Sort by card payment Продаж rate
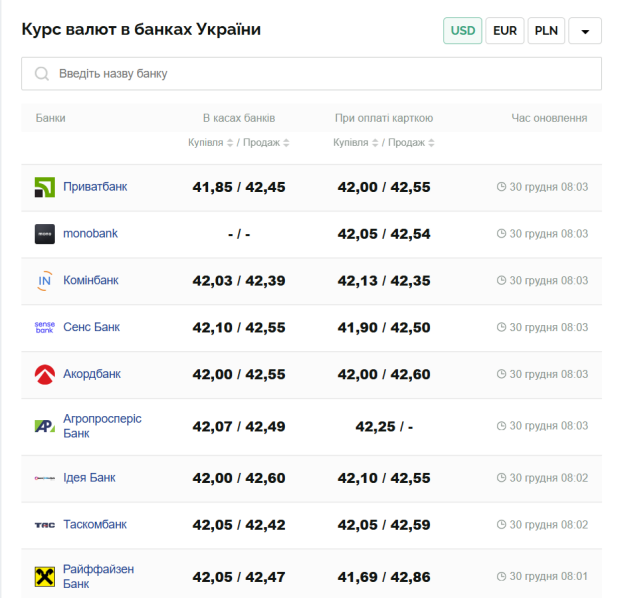The image size is (620, 598). tap(411, 143)
